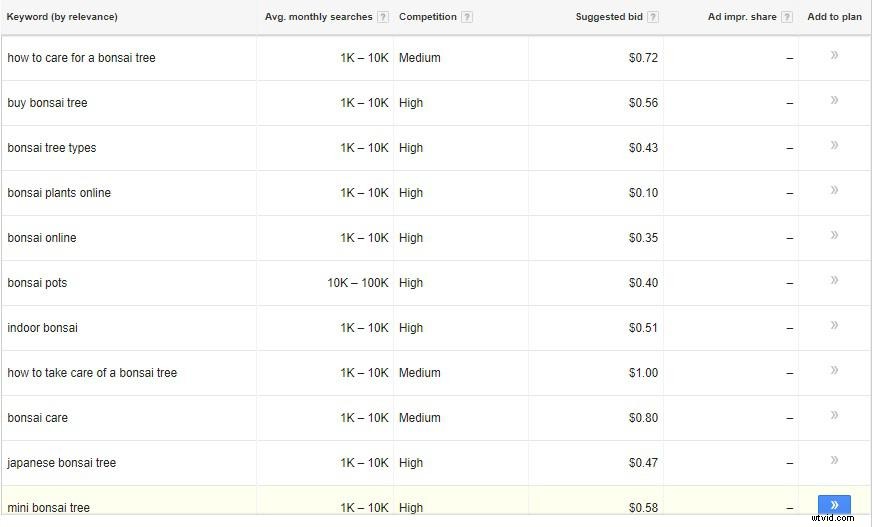Open help for Avg. monthly searches
This screenshot has width=873, height=527.
coord(383,17)
